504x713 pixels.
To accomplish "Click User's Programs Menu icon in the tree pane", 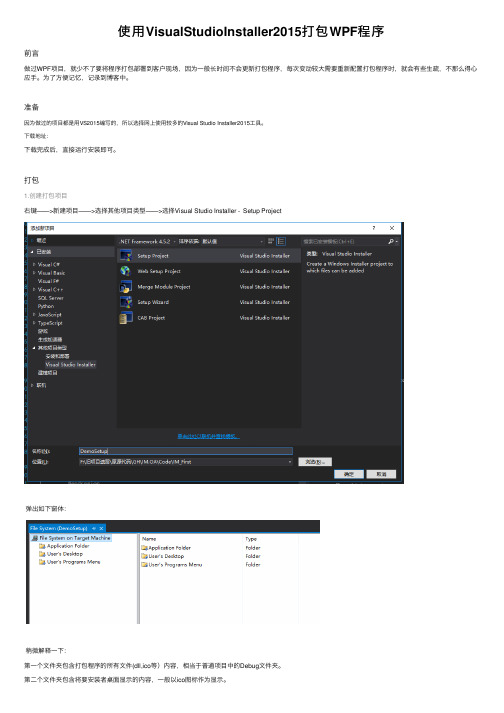I will click(x=42, y=562).
